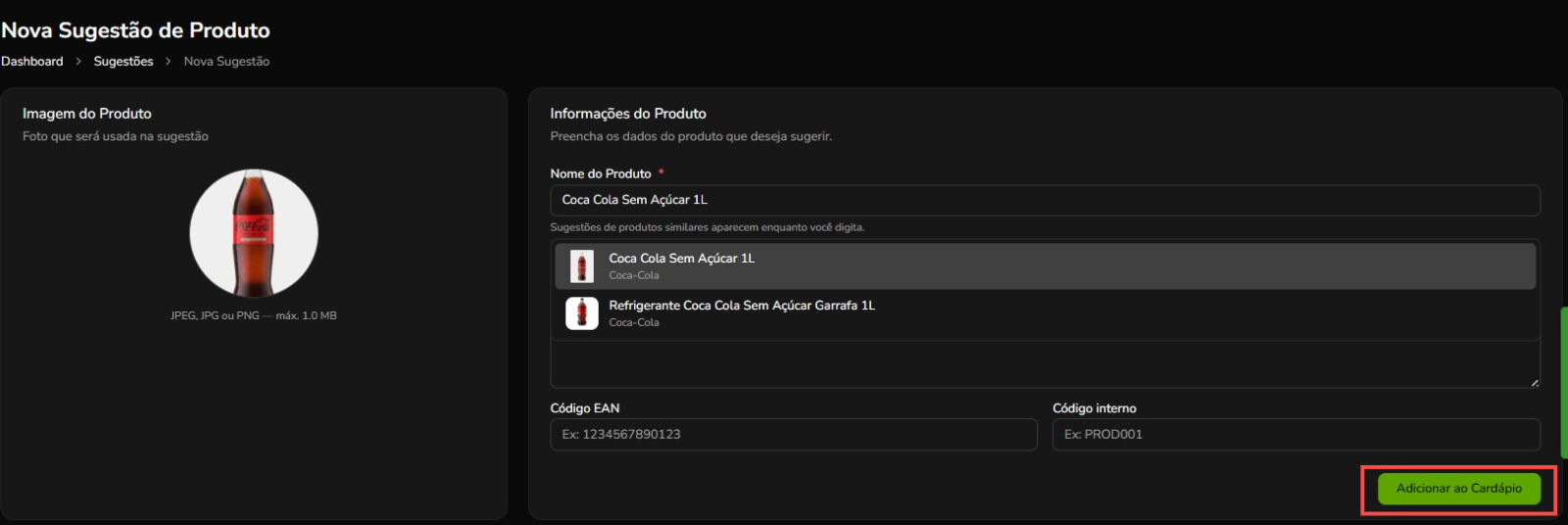
Task: Click the Nome do Produto input field
Action: [x=1045, y=200]
